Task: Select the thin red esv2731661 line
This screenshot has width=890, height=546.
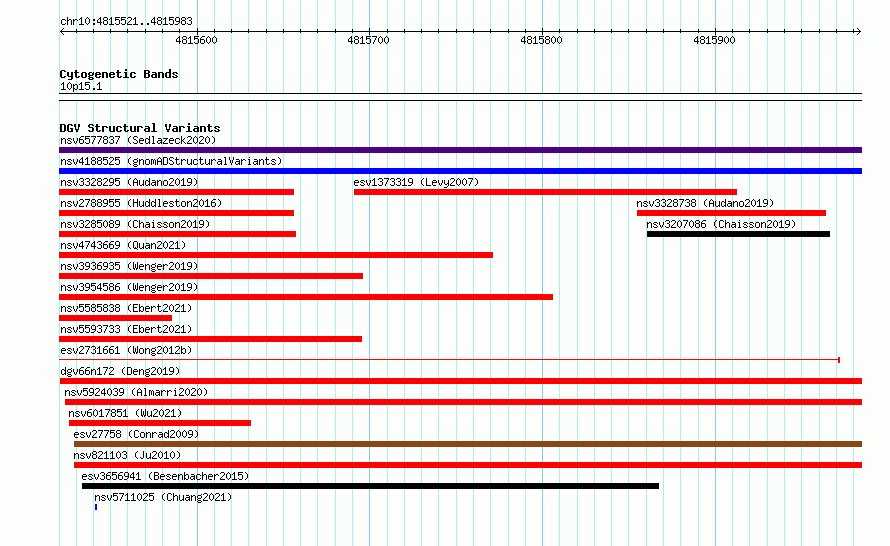Action: (450, 360)
